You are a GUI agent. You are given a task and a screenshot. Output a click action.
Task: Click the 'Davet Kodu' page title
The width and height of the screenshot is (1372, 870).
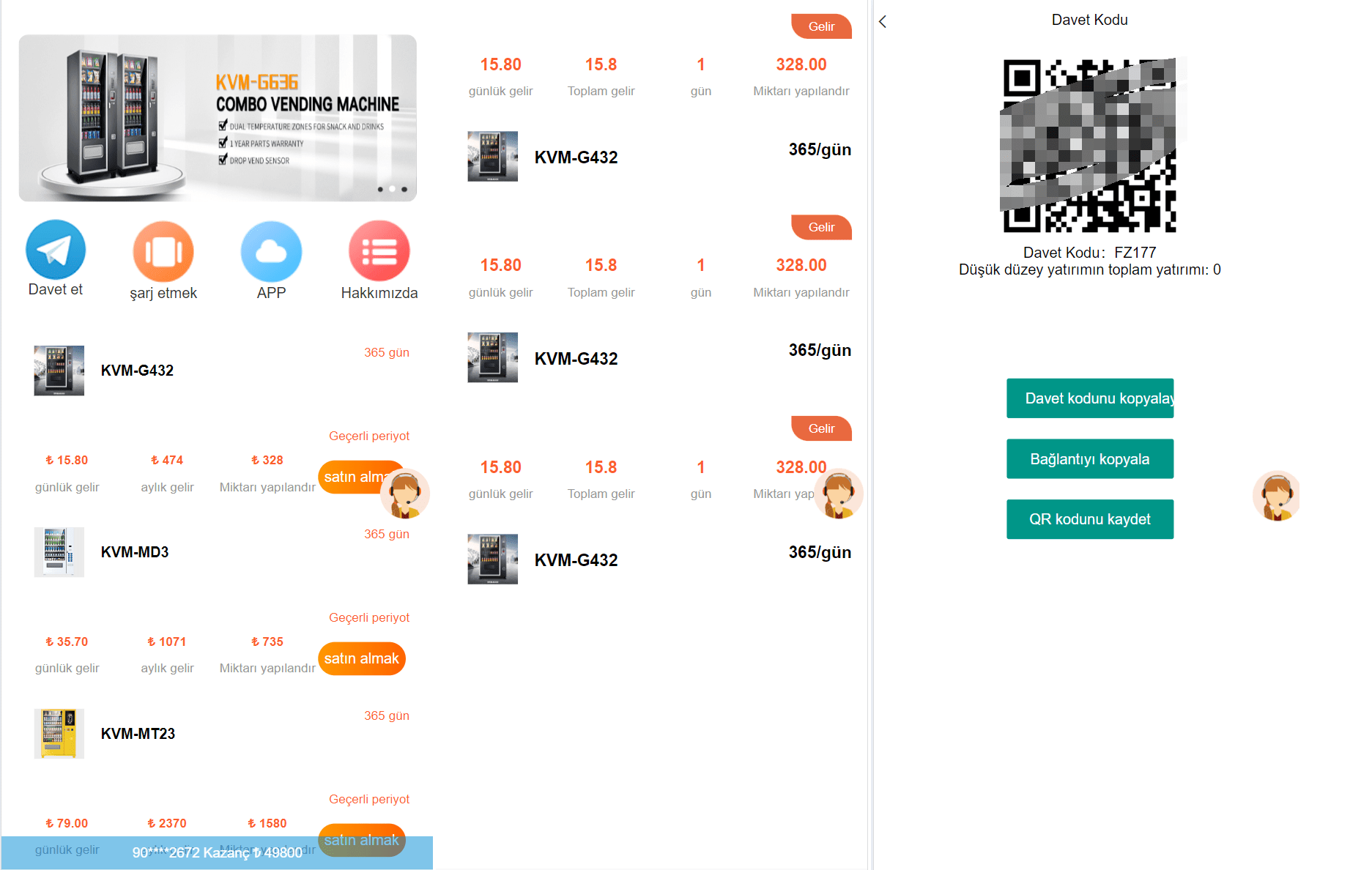tap(1090, 20)
